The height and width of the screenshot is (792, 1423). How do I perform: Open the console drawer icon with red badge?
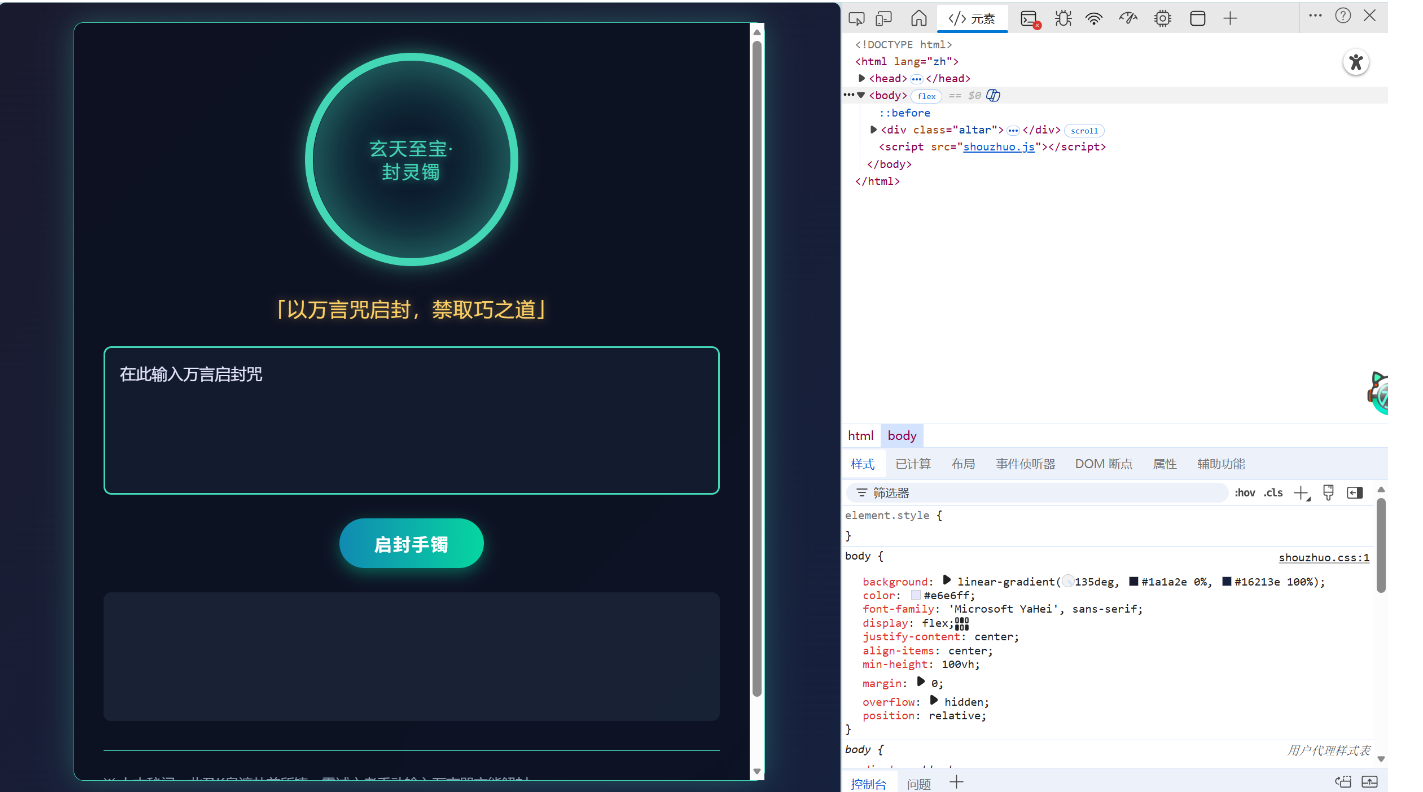point(1028,17)
